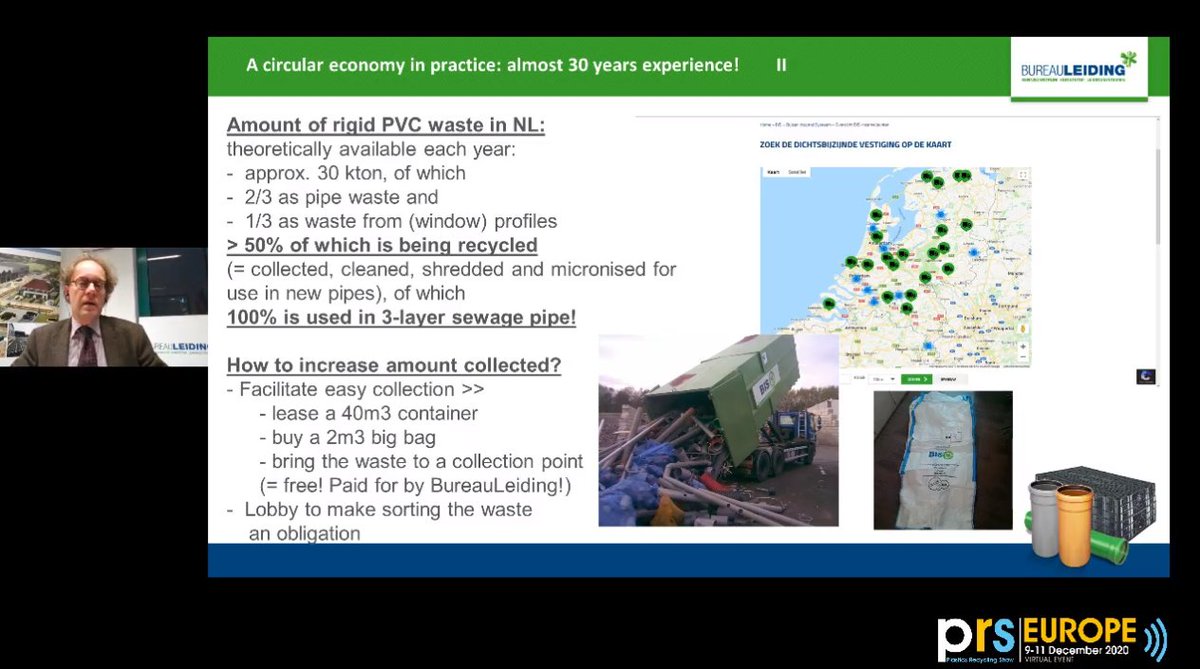The image size is (1200, 669).
Task: Click the slide title 'A circular economy in practice'
Action: click(492, 65)
